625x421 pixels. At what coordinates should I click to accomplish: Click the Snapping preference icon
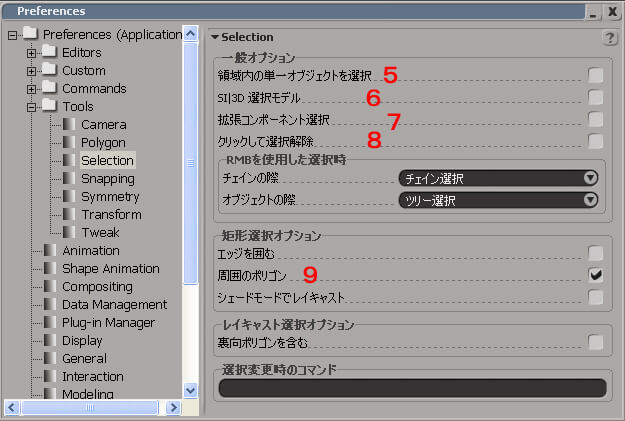click(69, 178)
